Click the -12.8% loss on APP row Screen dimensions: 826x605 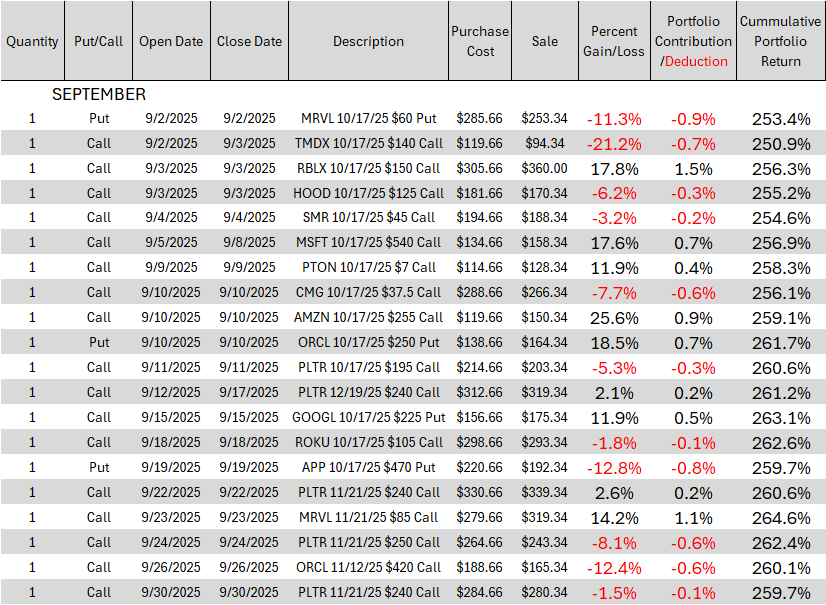tap(614, 468)
